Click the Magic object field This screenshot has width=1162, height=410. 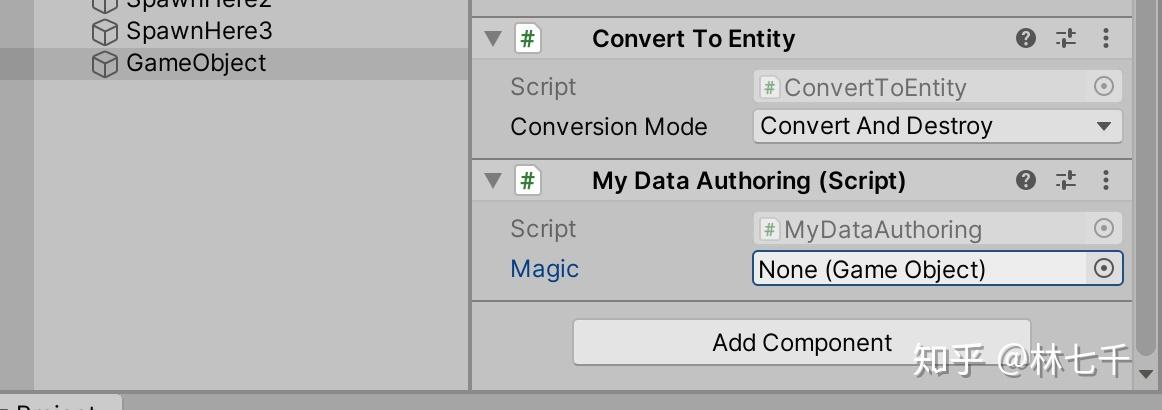(918, 269)
